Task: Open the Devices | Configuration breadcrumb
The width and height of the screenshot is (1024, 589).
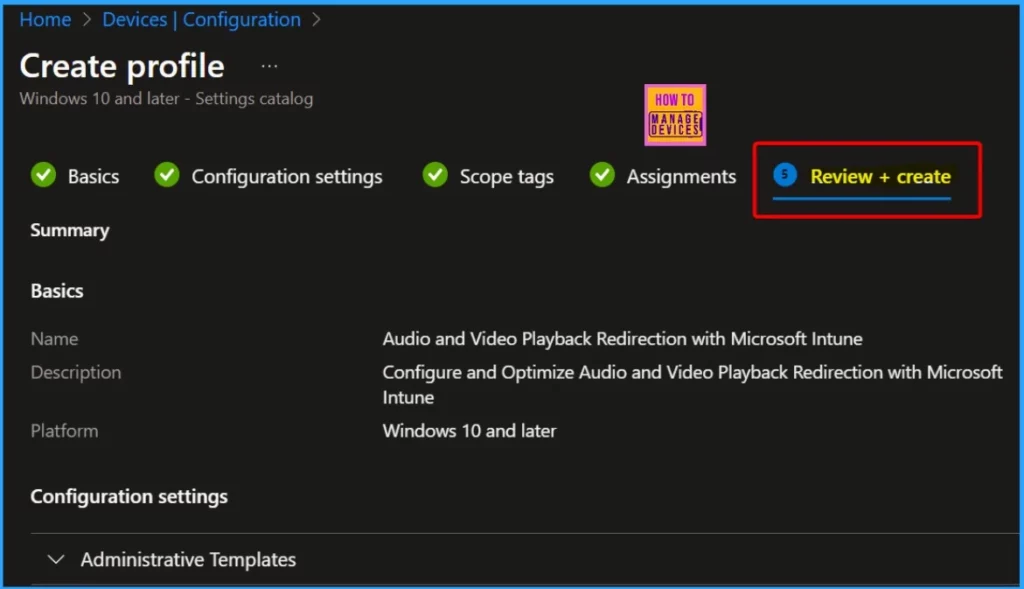Action: point(201,20)
